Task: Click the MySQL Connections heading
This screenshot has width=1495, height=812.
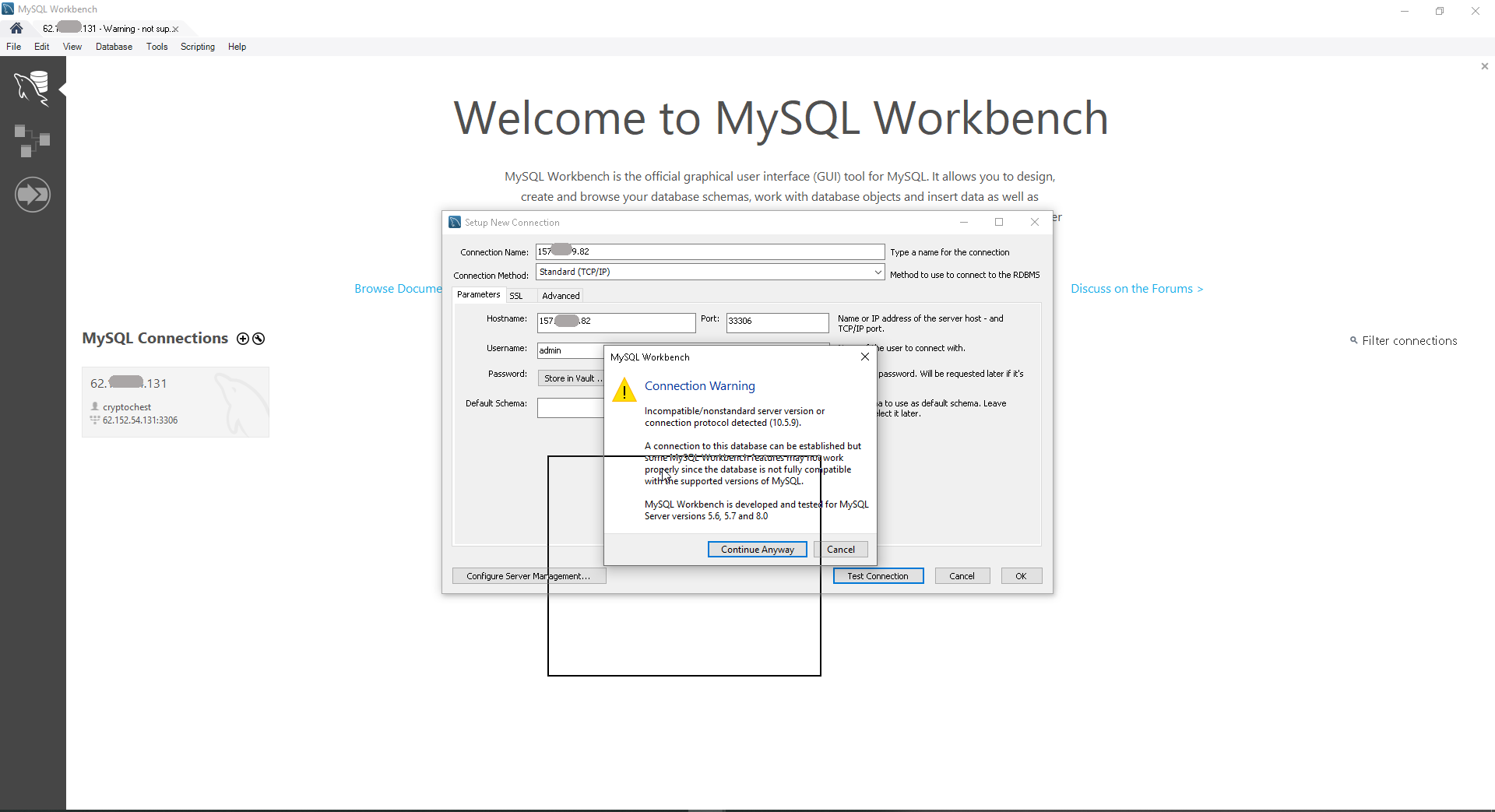Action: (x=155, y=339)
